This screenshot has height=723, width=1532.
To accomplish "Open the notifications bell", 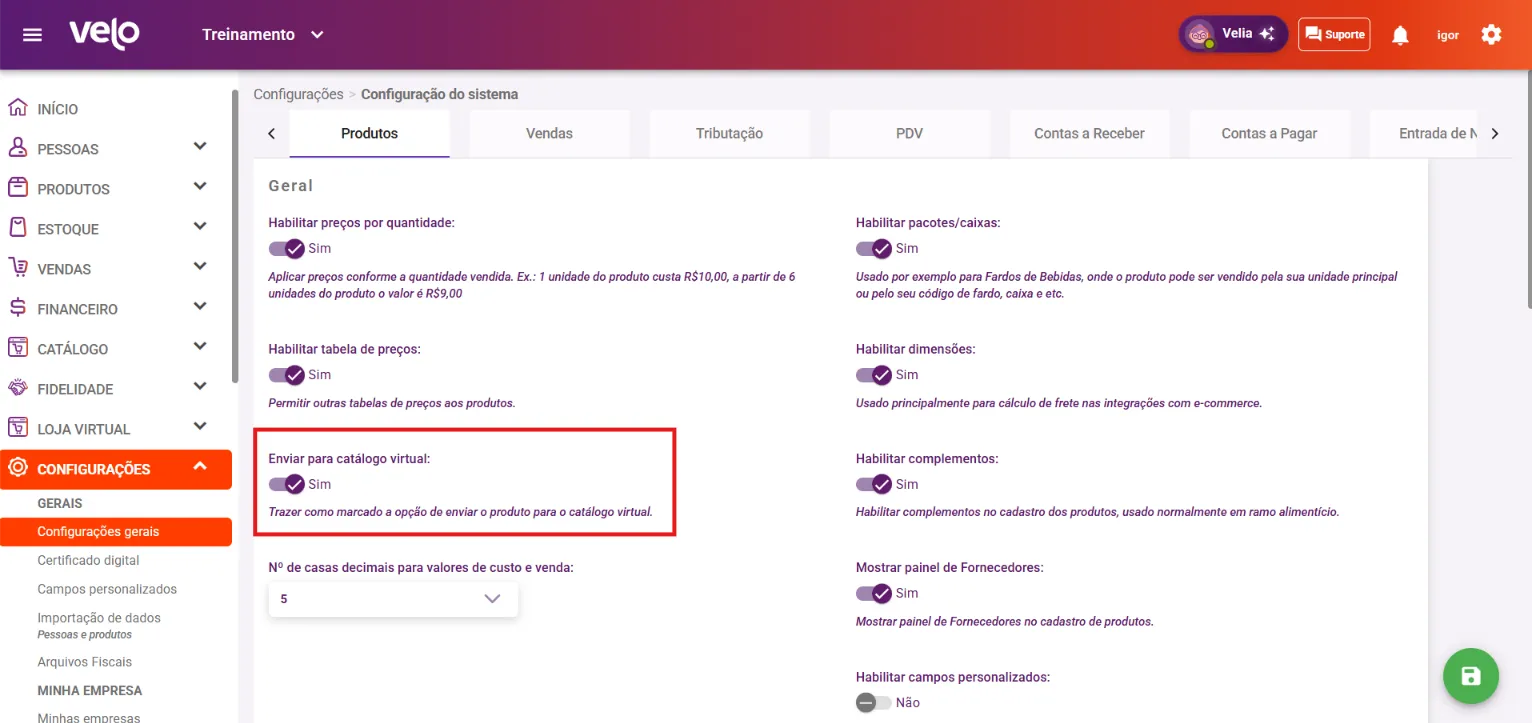I will point(1400,35).
